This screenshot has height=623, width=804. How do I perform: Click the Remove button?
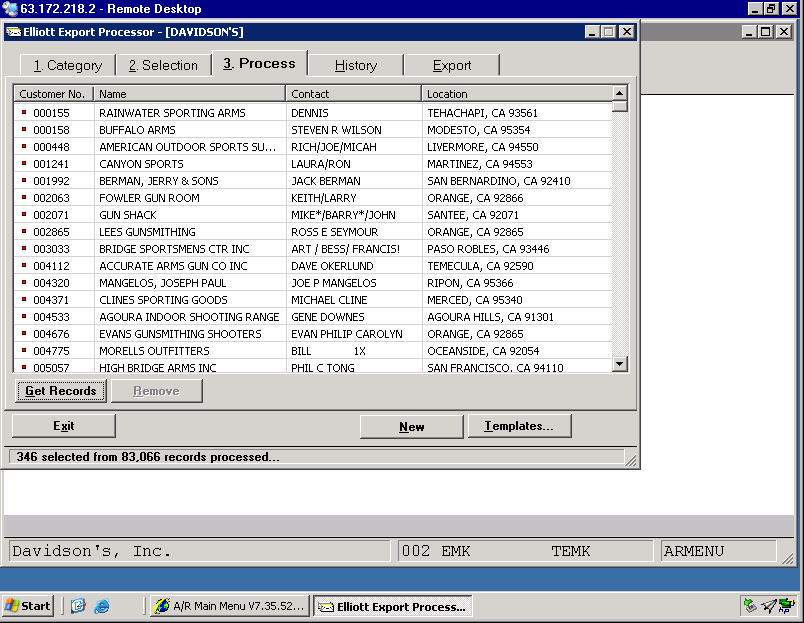point(156,391)
